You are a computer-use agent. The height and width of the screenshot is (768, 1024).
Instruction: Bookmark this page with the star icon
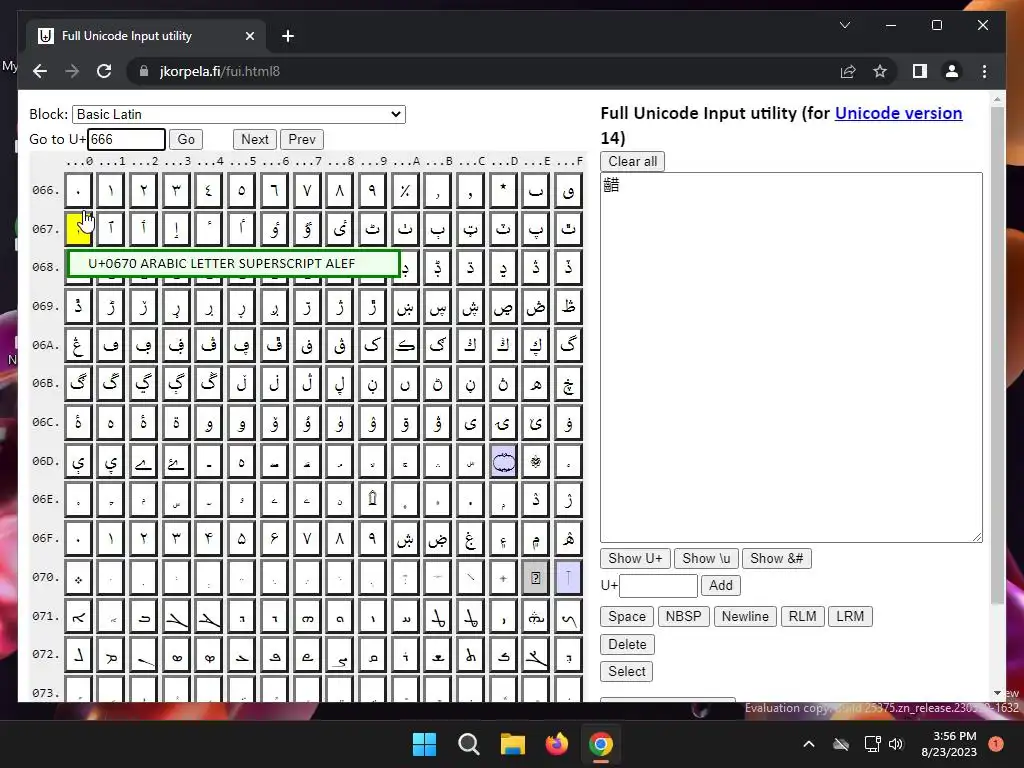pos(880,71)
